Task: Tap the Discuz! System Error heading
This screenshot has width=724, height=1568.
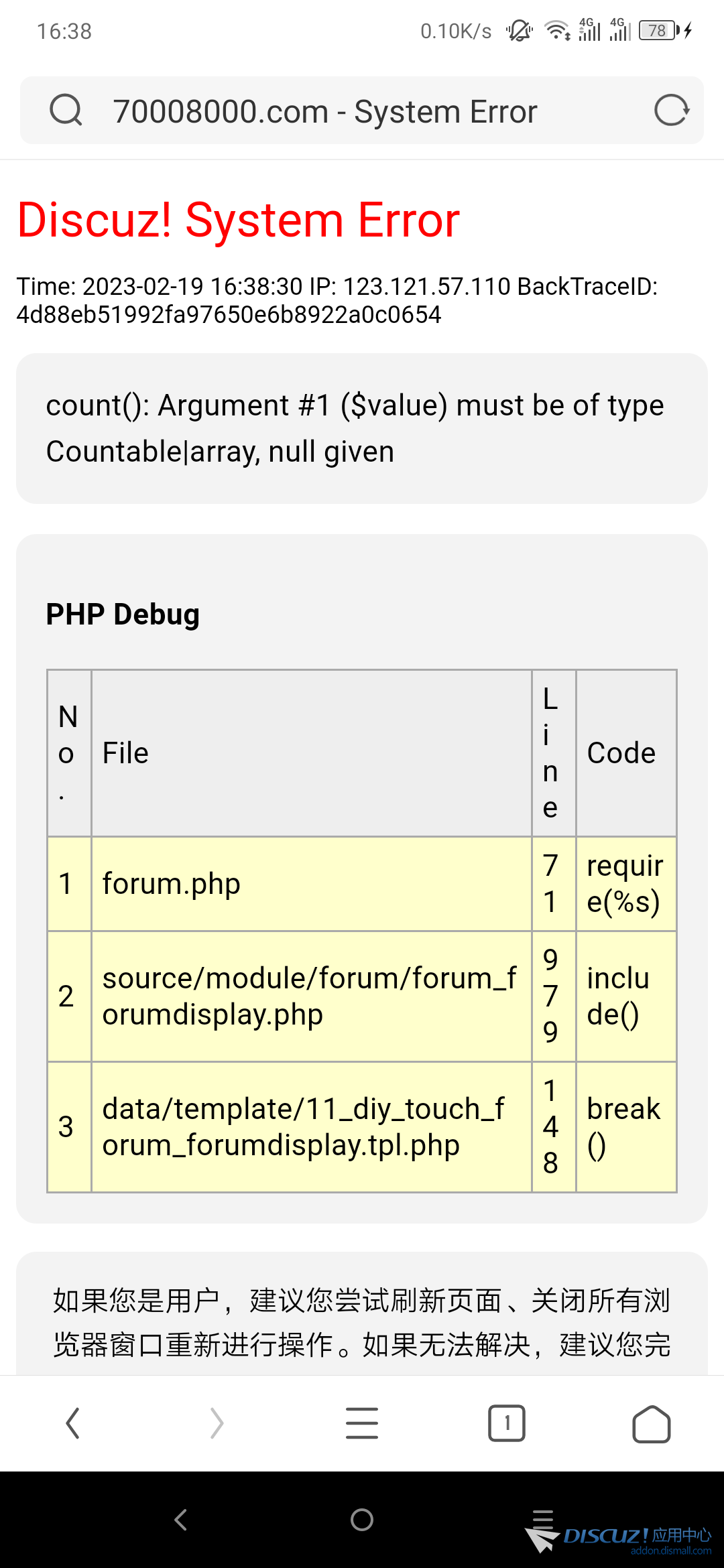Action: [x=237, y=219]
